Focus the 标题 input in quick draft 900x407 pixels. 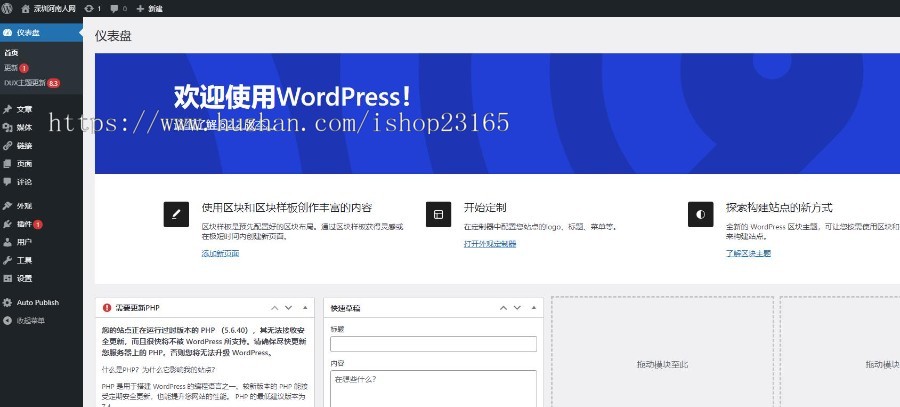tap(433, 344)
